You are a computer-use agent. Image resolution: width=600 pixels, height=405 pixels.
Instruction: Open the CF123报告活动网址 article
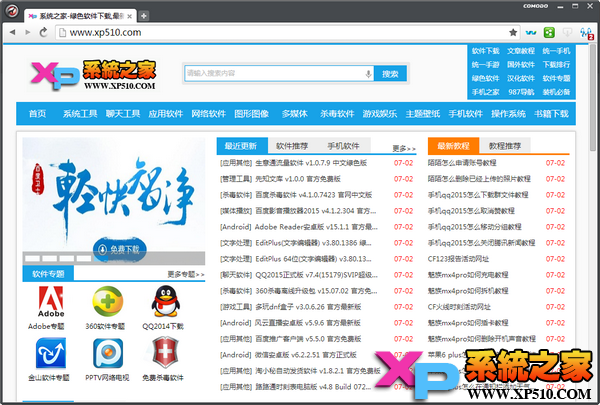pyautogui.click(x=458, y=259)
